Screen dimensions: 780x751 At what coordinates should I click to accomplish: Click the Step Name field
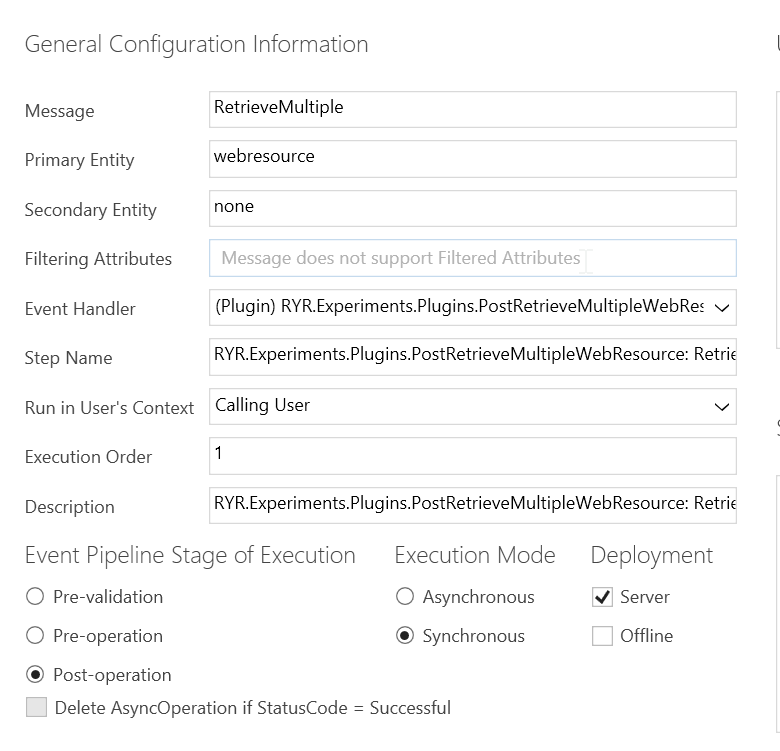coord(472,356)
